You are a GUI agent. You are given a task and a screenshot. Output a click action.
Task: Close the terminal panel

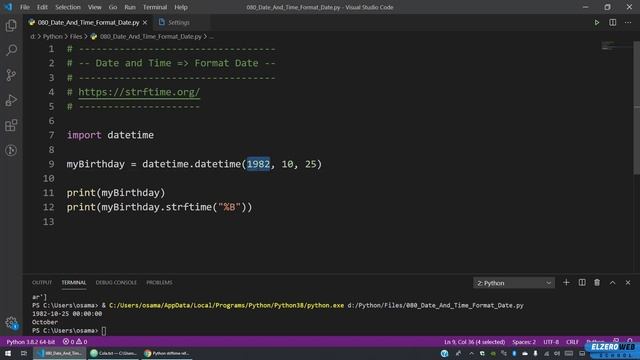click(628, 282)
